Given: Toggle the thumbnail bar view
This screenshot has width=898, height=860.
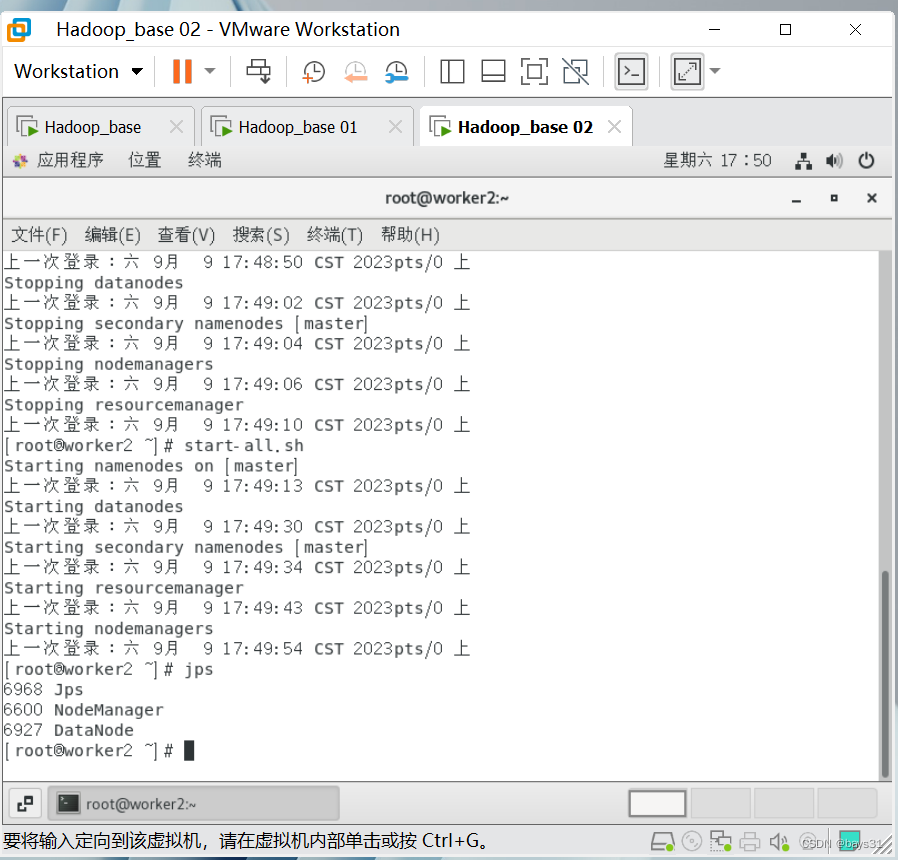Looking at the screenshot, I should pos(493,72).
